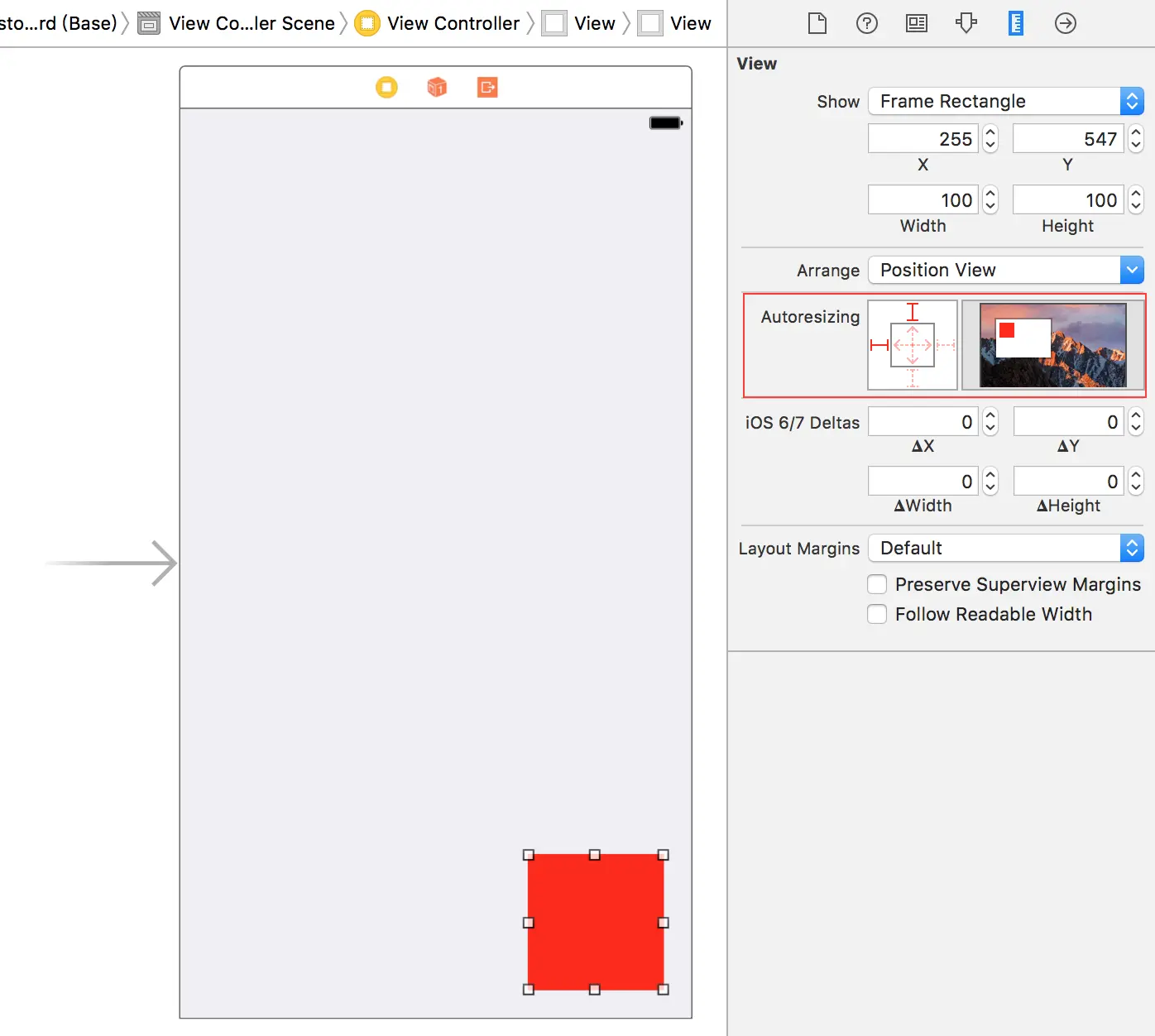Click the ΔHeight delta stepper
Screen dimensions: 1155x1036
click(1136, 482)
